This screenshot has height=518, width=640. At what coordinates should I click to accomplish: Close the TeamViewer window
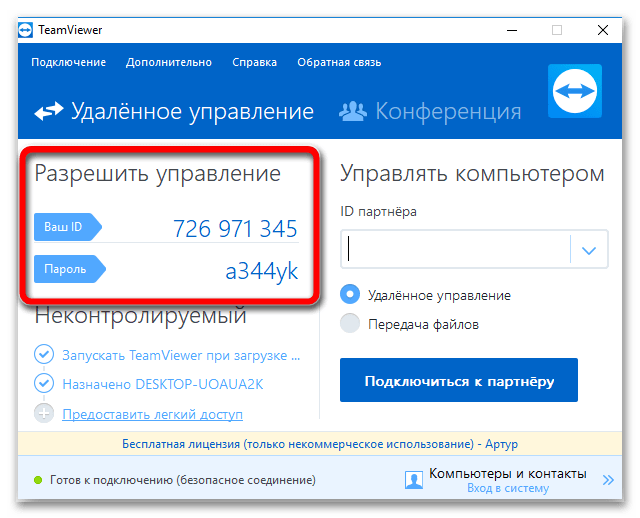pyautogui.click(x=602, y=30)
